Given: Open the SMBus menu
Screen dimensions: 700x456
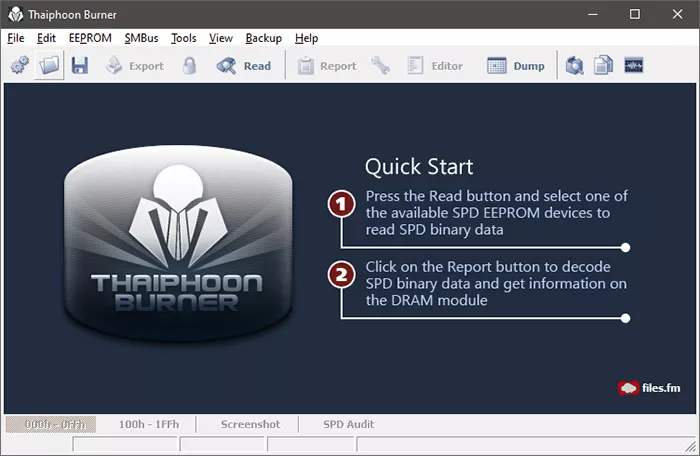Looking at the screenshot, I should pyautogui.click(x=141, y=38).
